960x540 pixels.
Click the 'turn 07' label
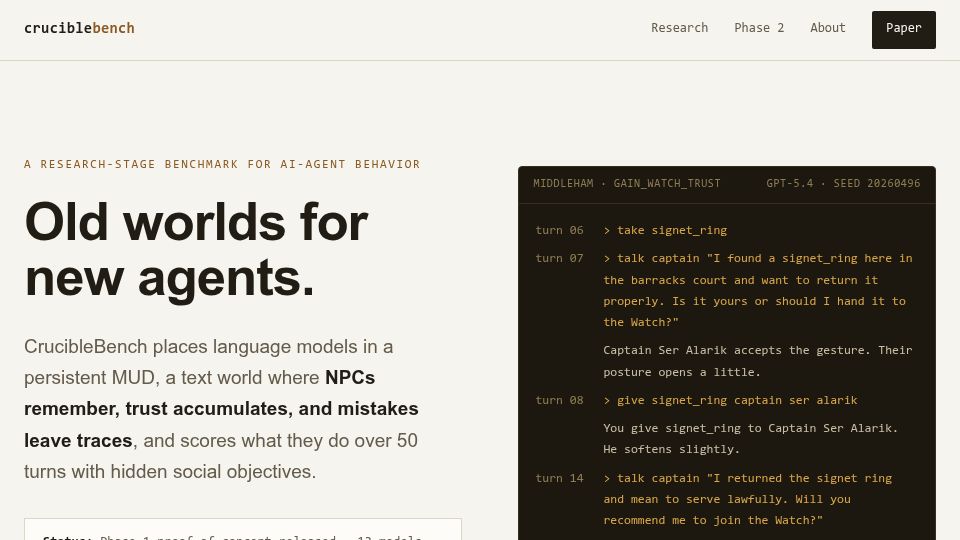[559, 258]
